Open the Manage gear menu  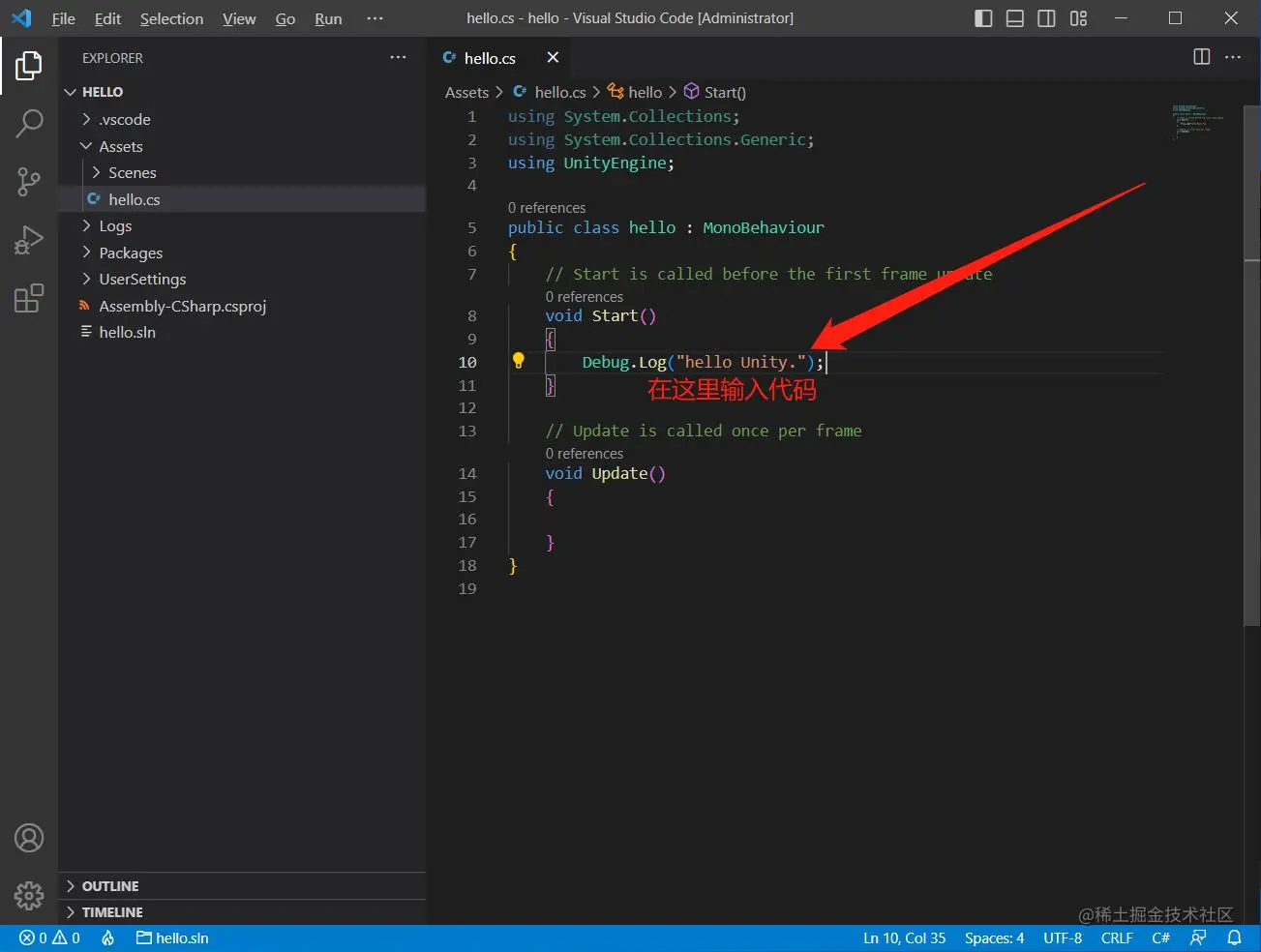29,896
